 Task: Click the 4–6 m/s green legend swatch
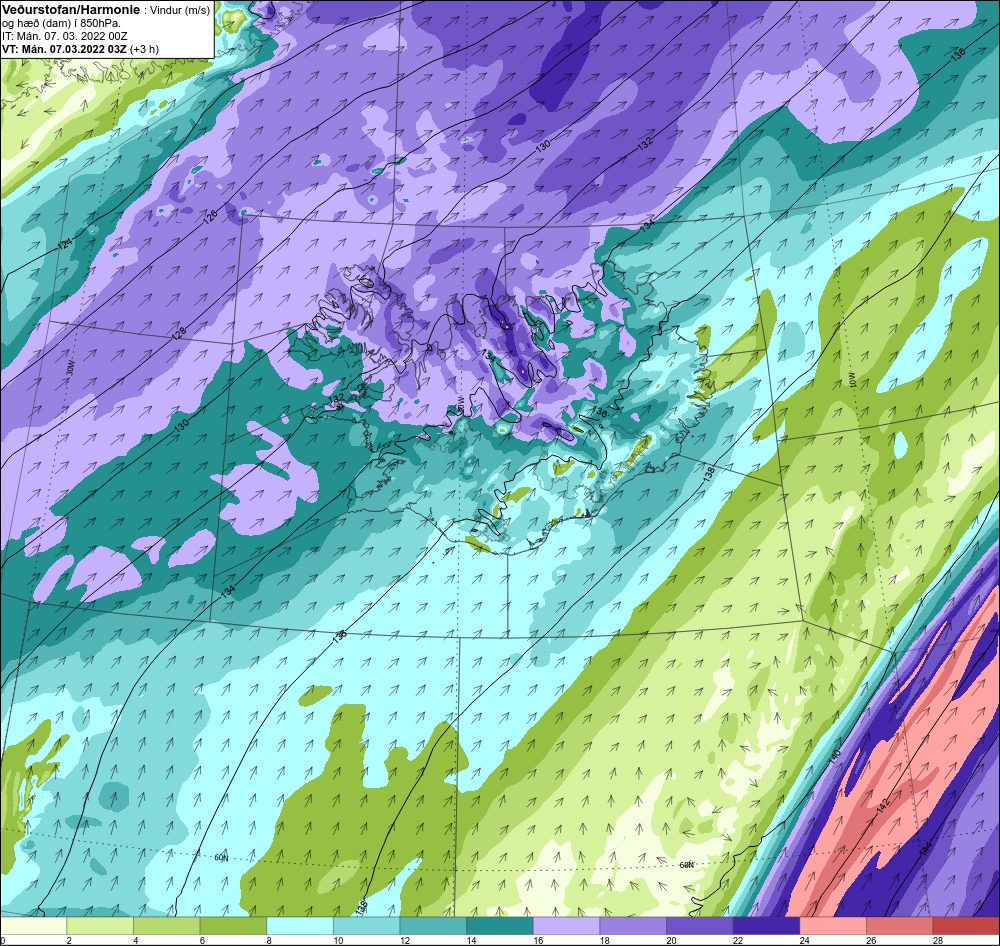(166, 926)
